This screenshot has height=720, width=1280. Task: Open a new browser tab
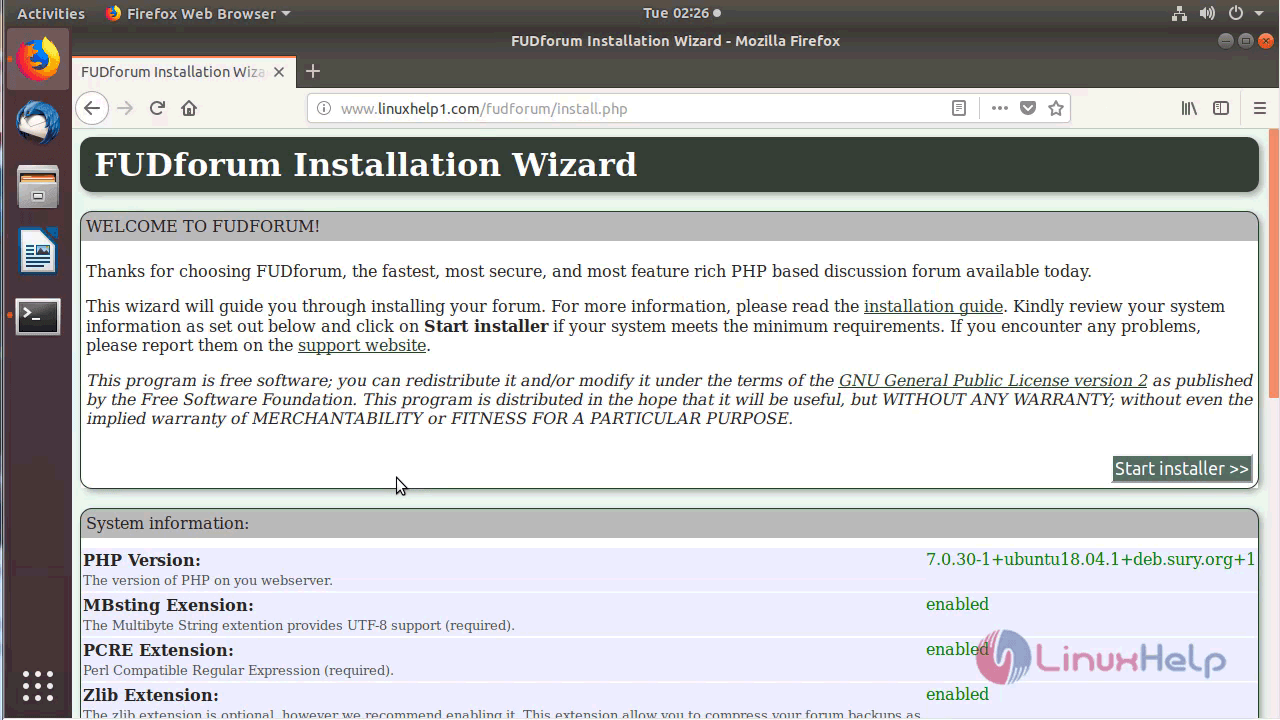coord(313,71)
